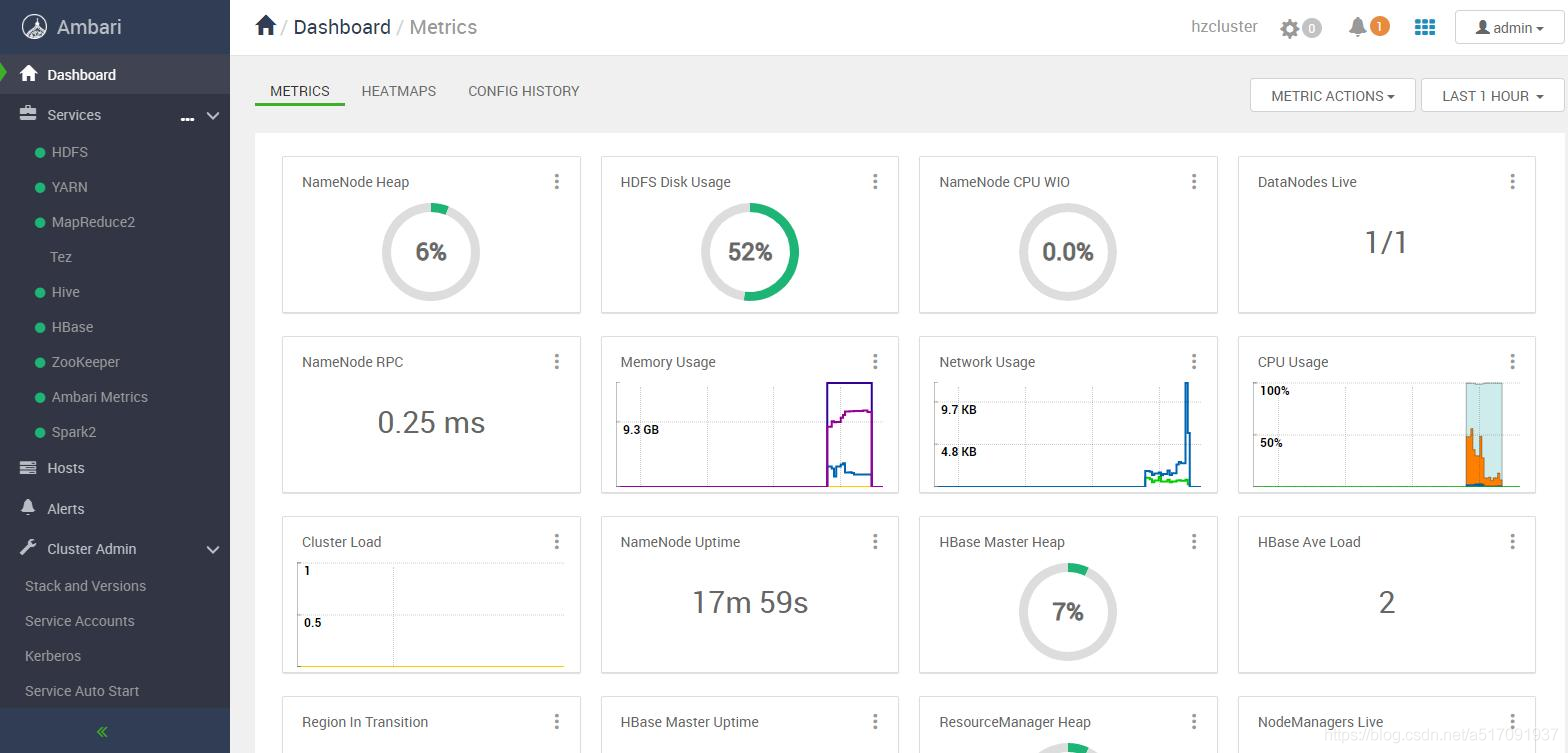Click the Network Usage graph

[x=1067, y=434]
